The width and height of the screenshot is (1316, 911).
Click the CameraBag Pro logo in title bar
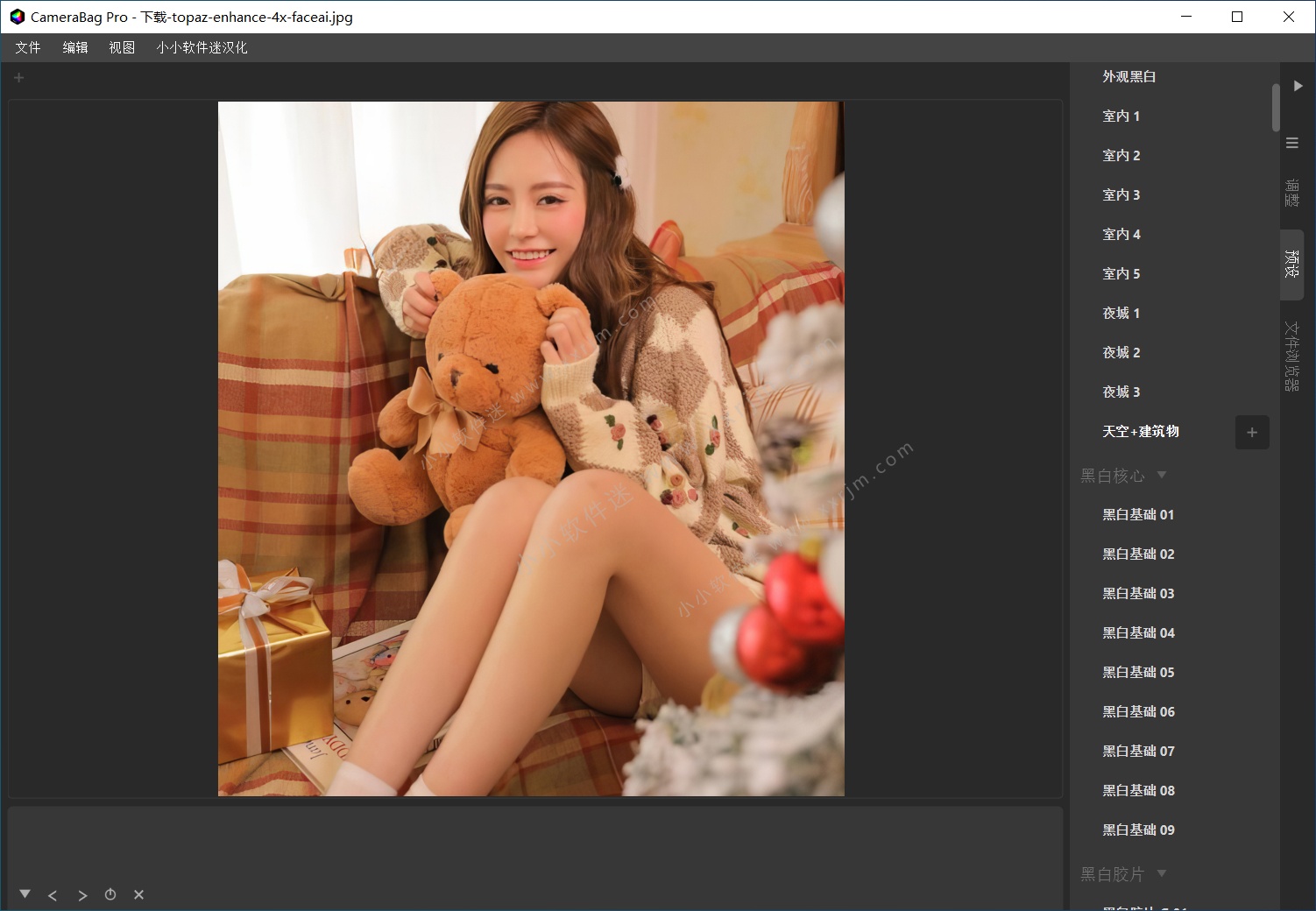click(x=17, y=17)
